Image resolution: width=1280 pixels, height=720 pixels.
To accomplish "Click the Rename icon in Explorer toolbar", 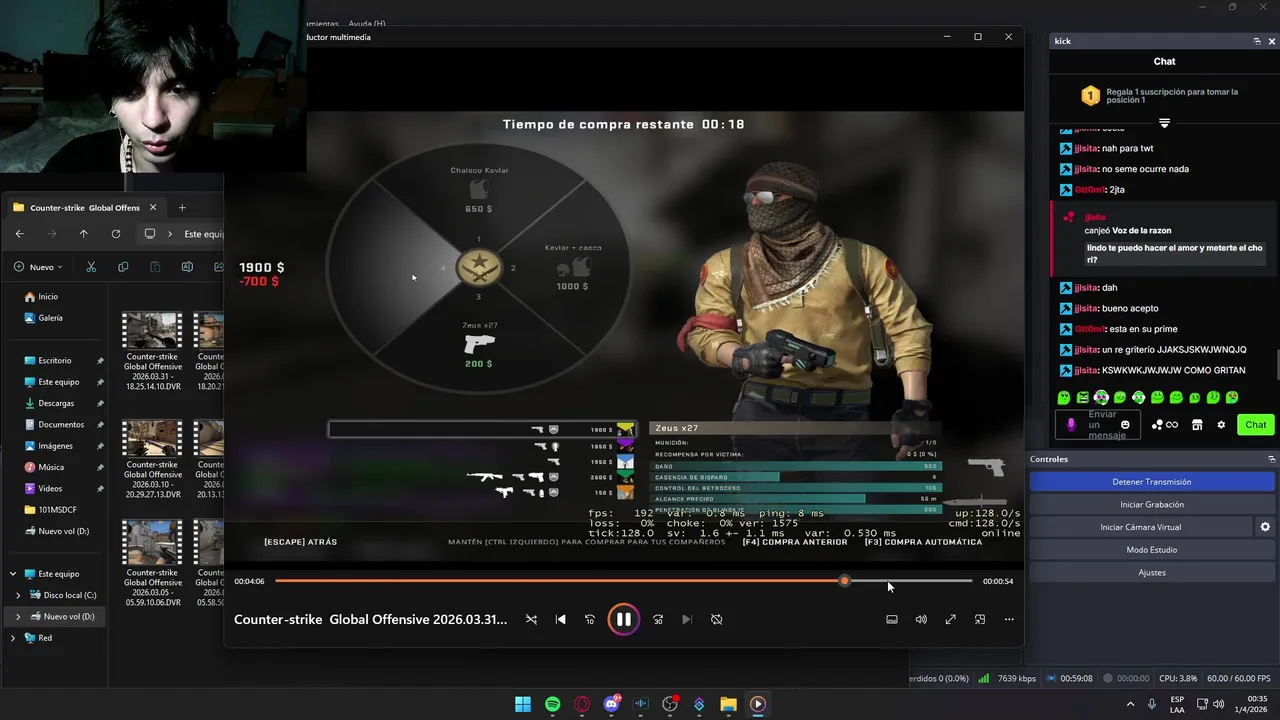I will click(x=187, y=267).
